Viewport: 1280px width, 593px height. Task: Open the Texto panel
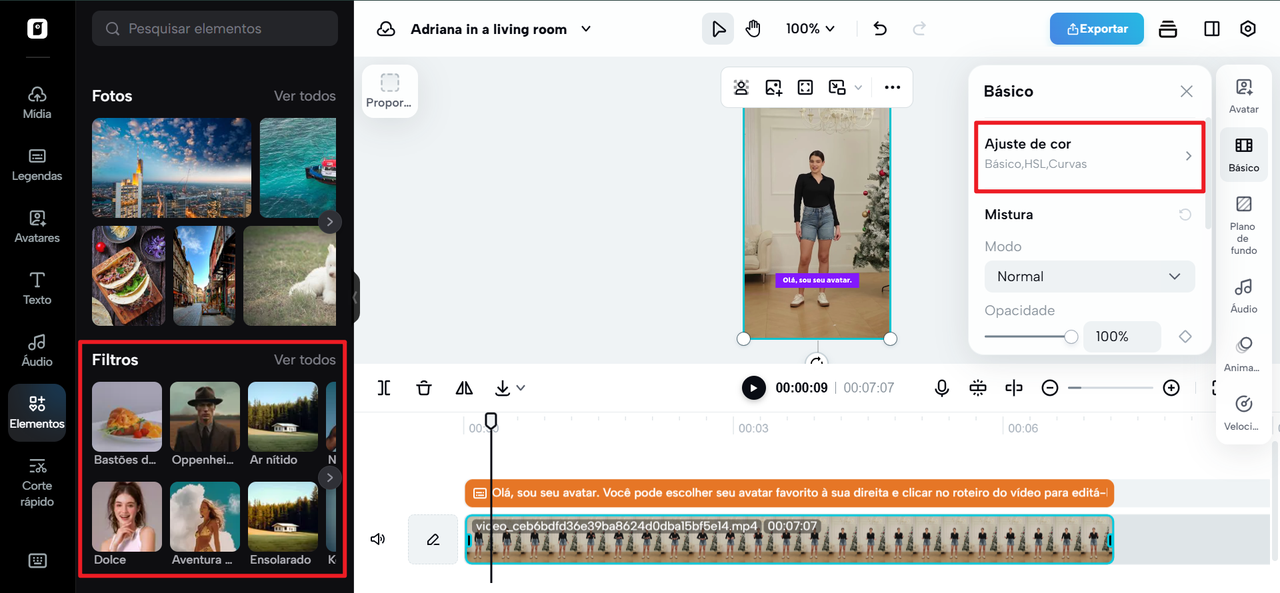pyautogui.click(x=37, y=288)
